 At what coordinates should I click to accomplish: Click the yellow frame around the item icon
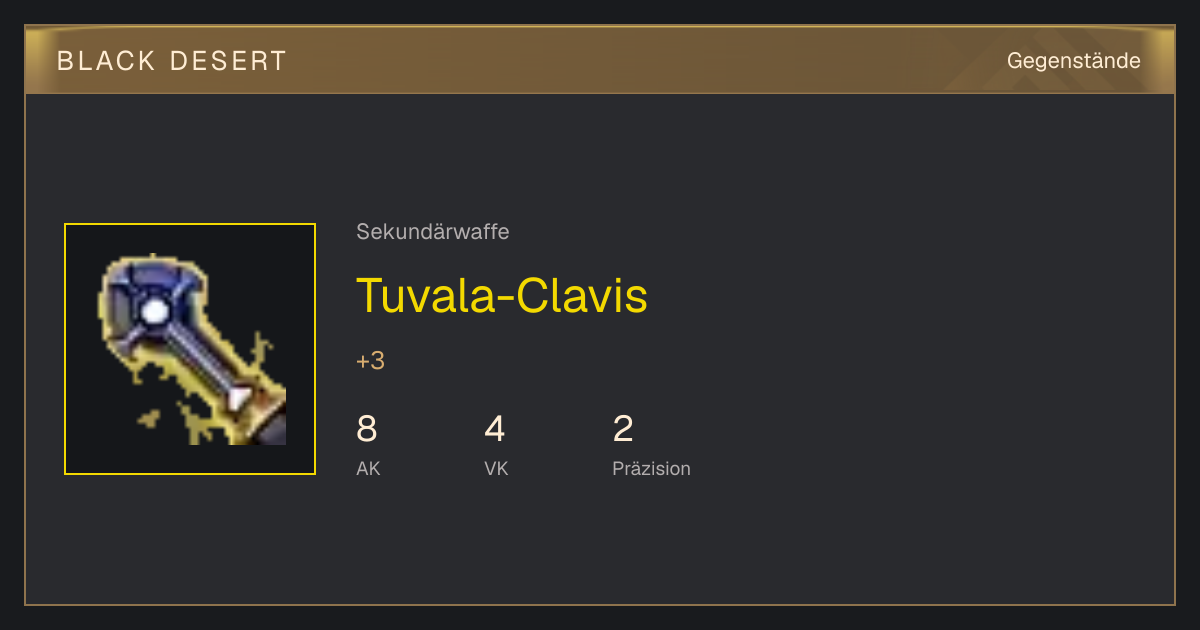[x=190, y=349]
